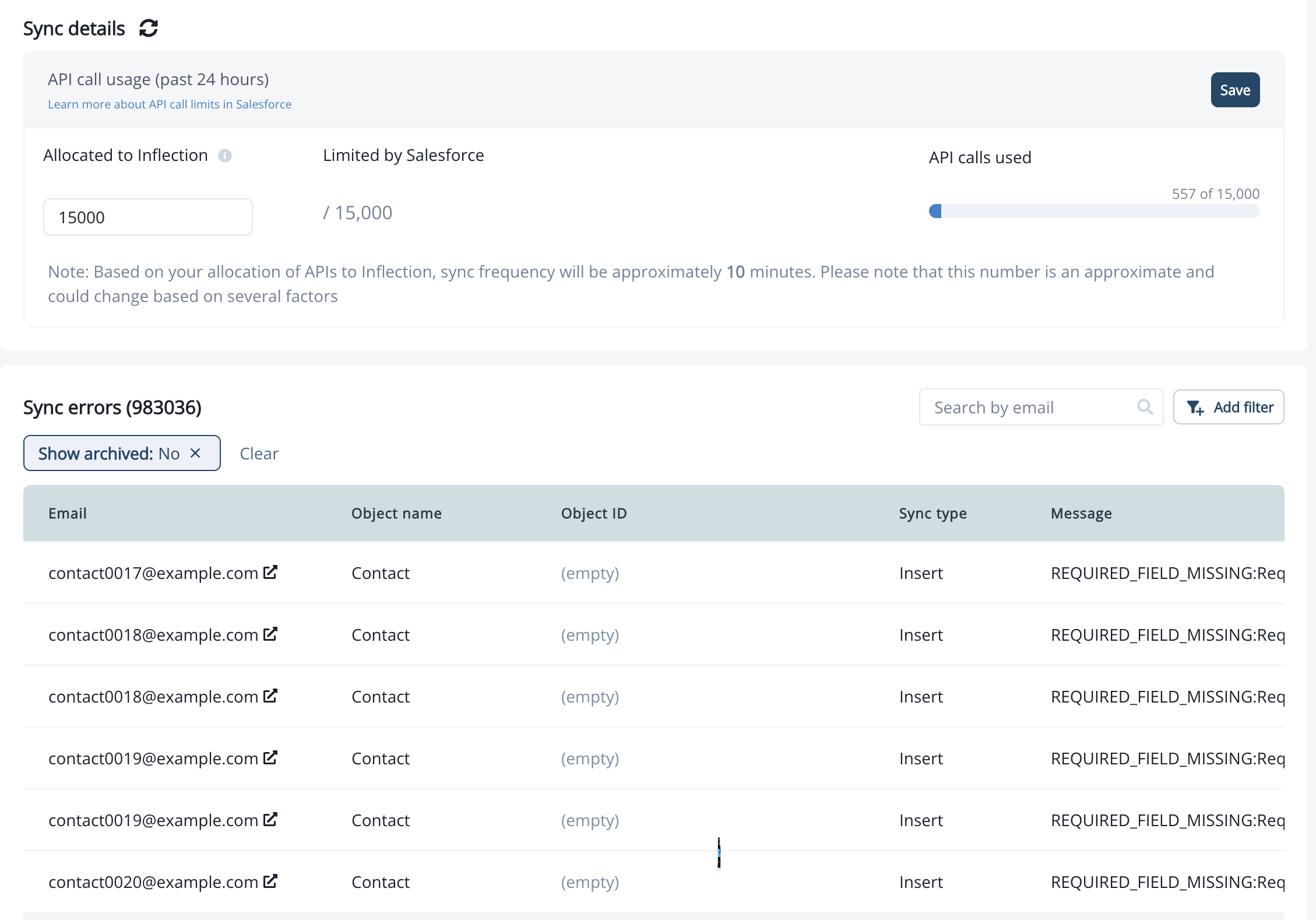Click the contact0017@example.com email text
This screenshot has height=920, width=1316.
tap(153, 573)
